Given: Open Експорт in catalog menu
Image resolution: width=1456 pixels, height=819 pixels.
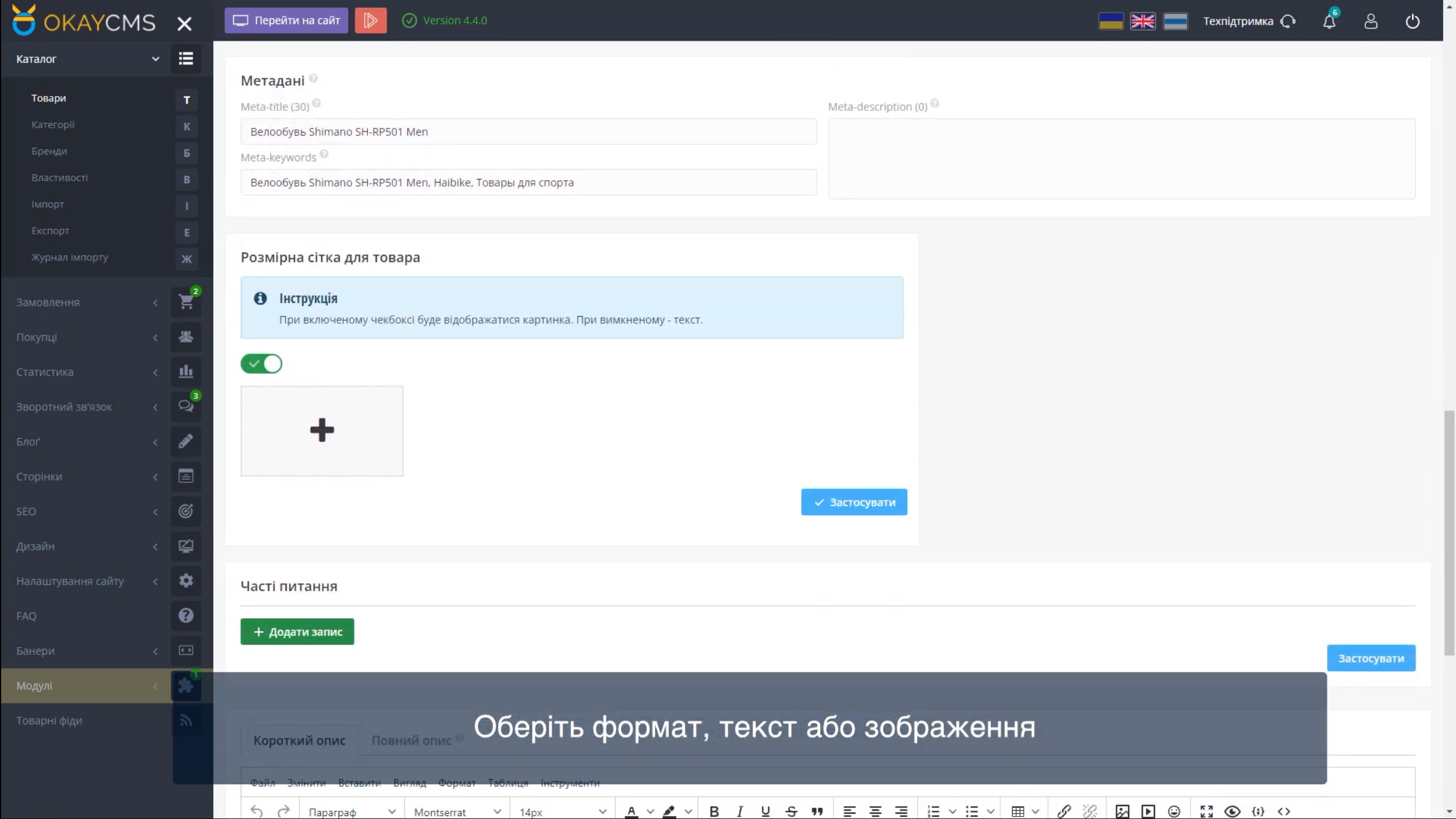Looking at the screenshot, I should click(50, 231).
